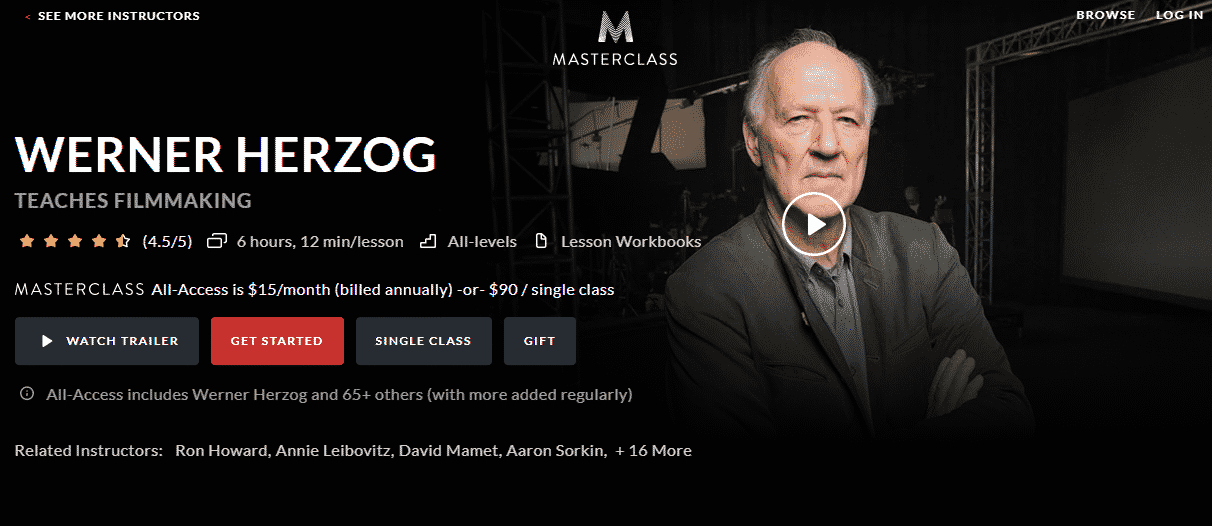Viewport: 1212px width, 526px height.
Task: Open the Watch Trailer button
Action: click(107, 341)
